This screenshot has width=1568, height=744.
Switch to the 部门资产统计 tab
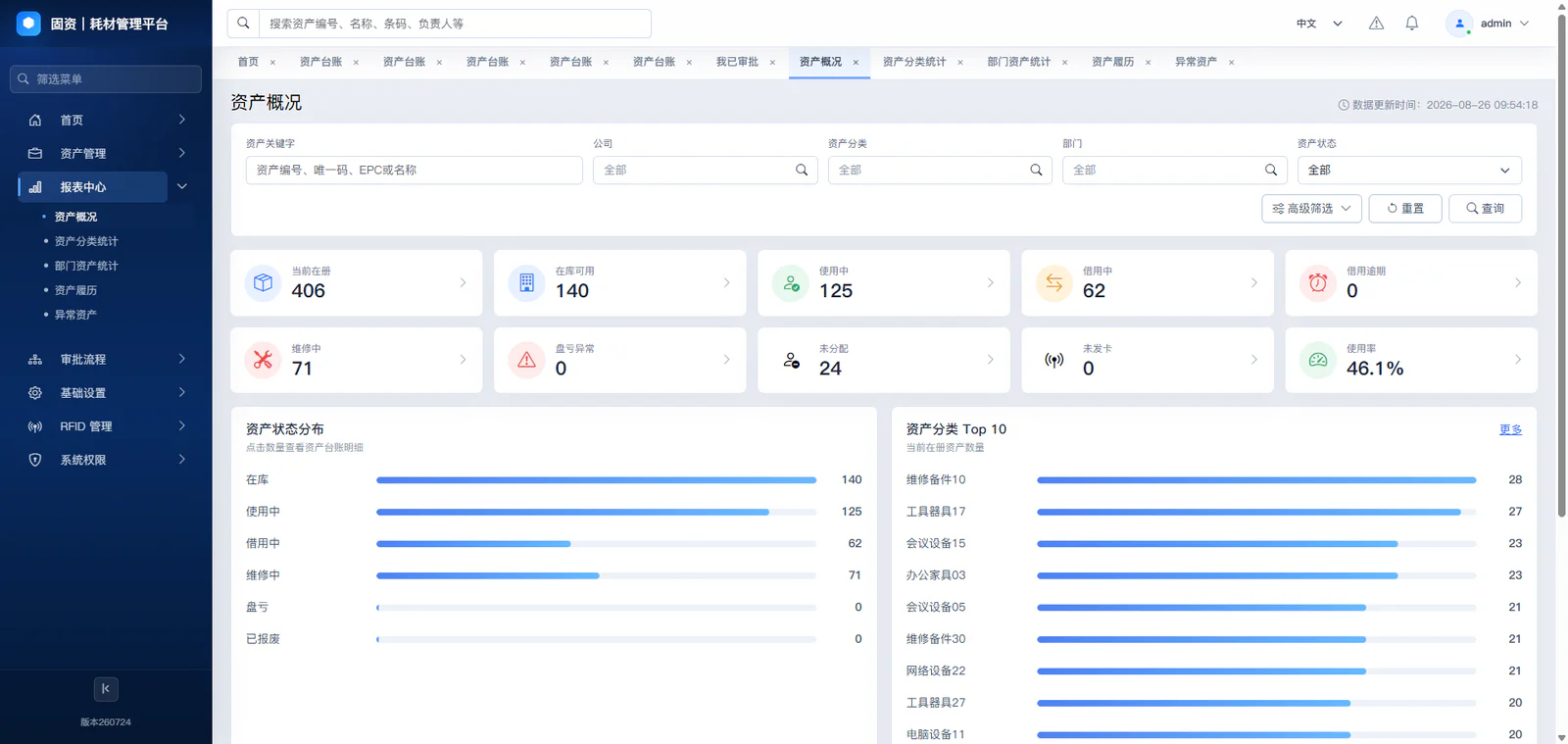(1018, 62)
